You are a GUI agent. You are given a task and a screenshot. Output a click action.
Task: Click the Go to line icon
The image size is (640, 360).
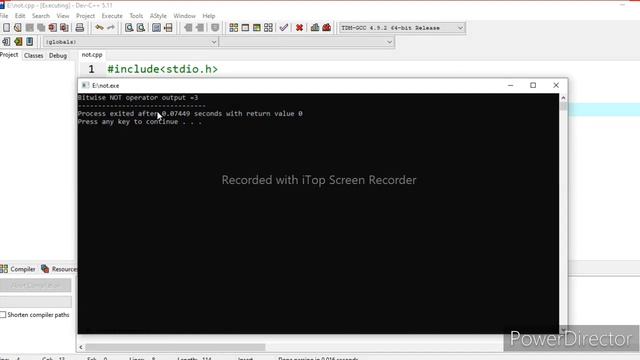tap(168, 28)
